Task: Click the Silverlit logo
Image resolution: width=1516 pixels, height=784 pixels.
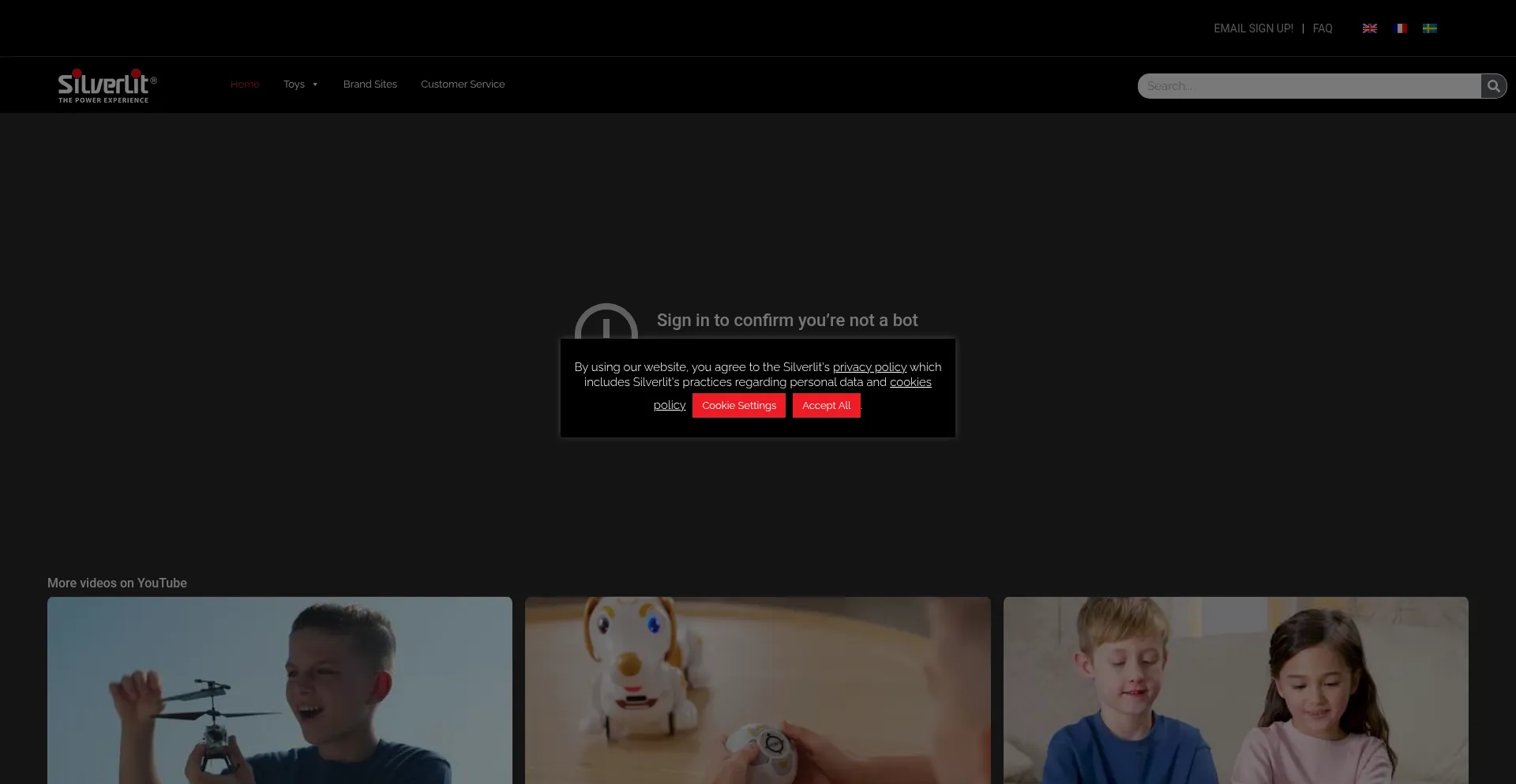Action: pyautogui.click(x=107, y=85)
